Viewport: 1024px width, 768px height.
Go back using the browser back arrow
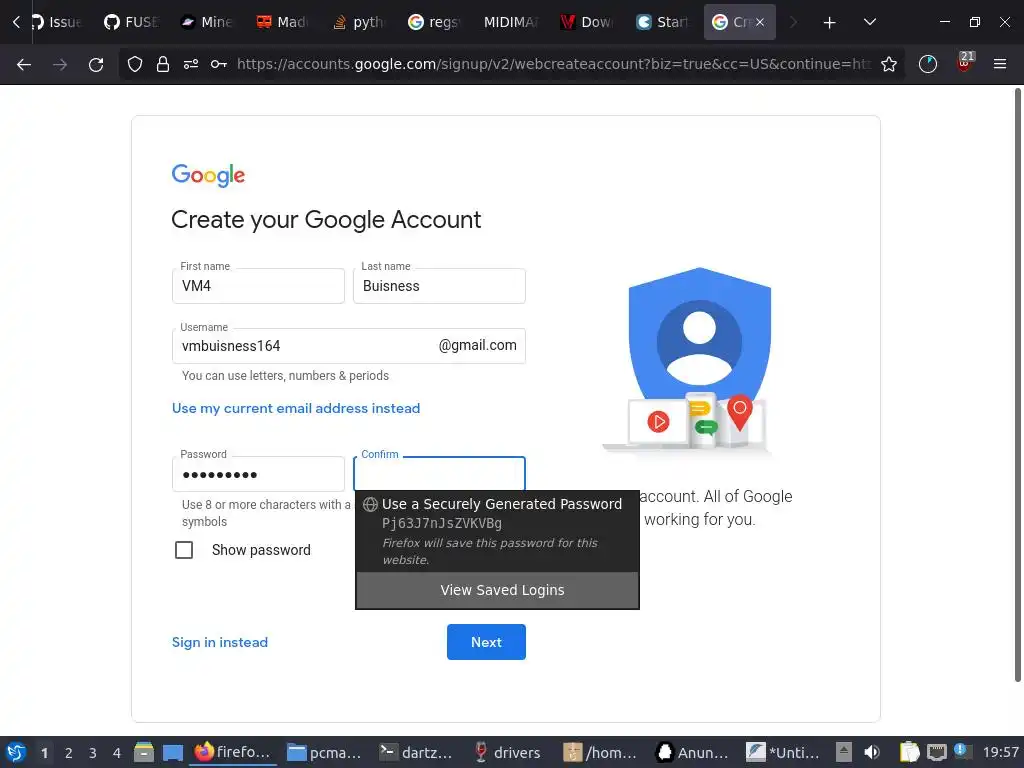click(x=24, y=64)
